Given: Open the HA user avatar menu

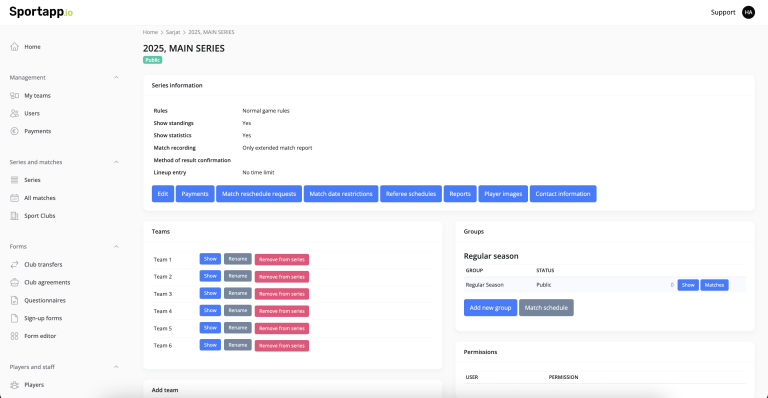Looking at the screenshot, I should (748, 12).
